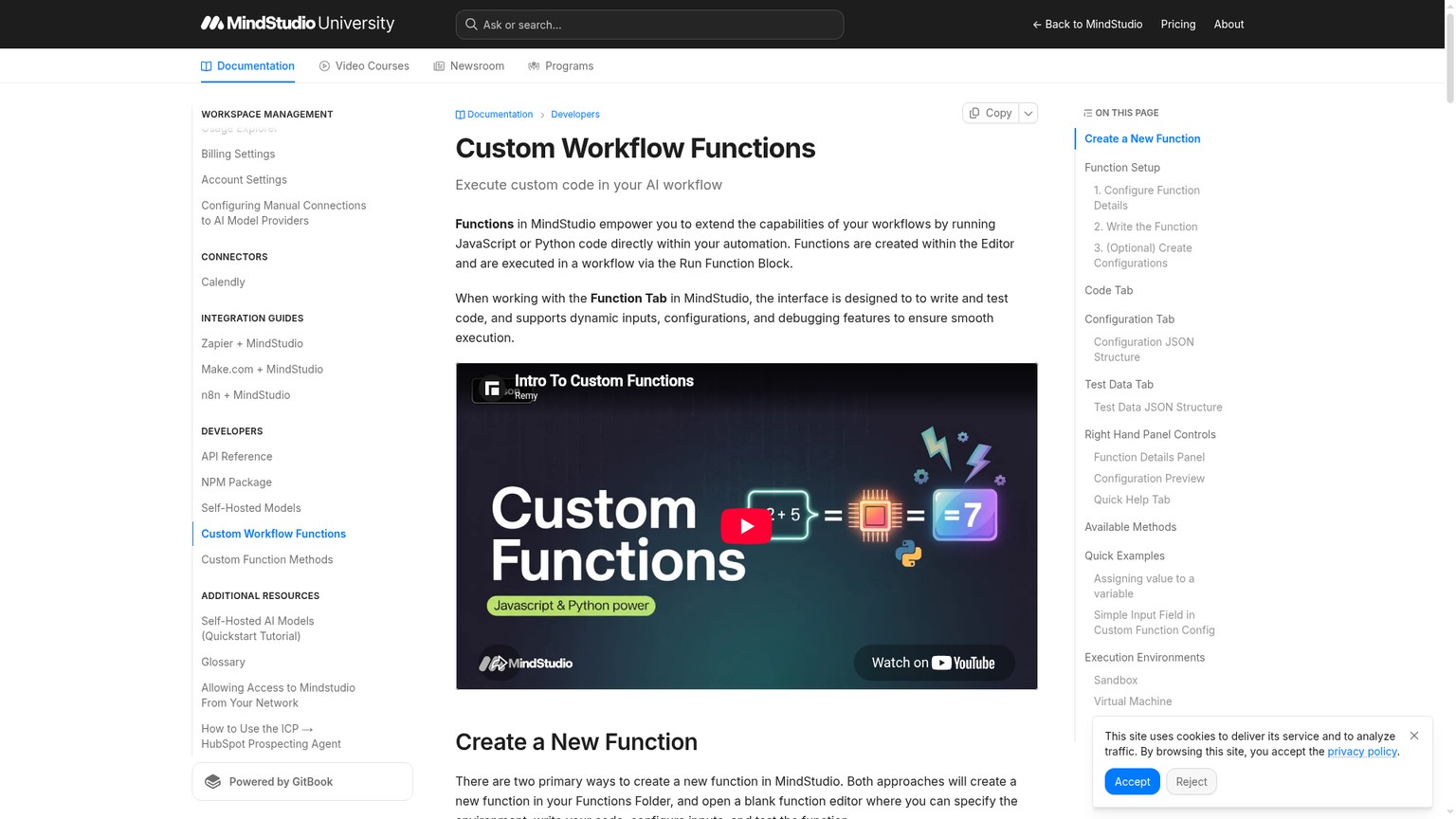Click the GitBook logo icon
The width and height of the screenshot is (1456, 819).
(x=213, y=782)
